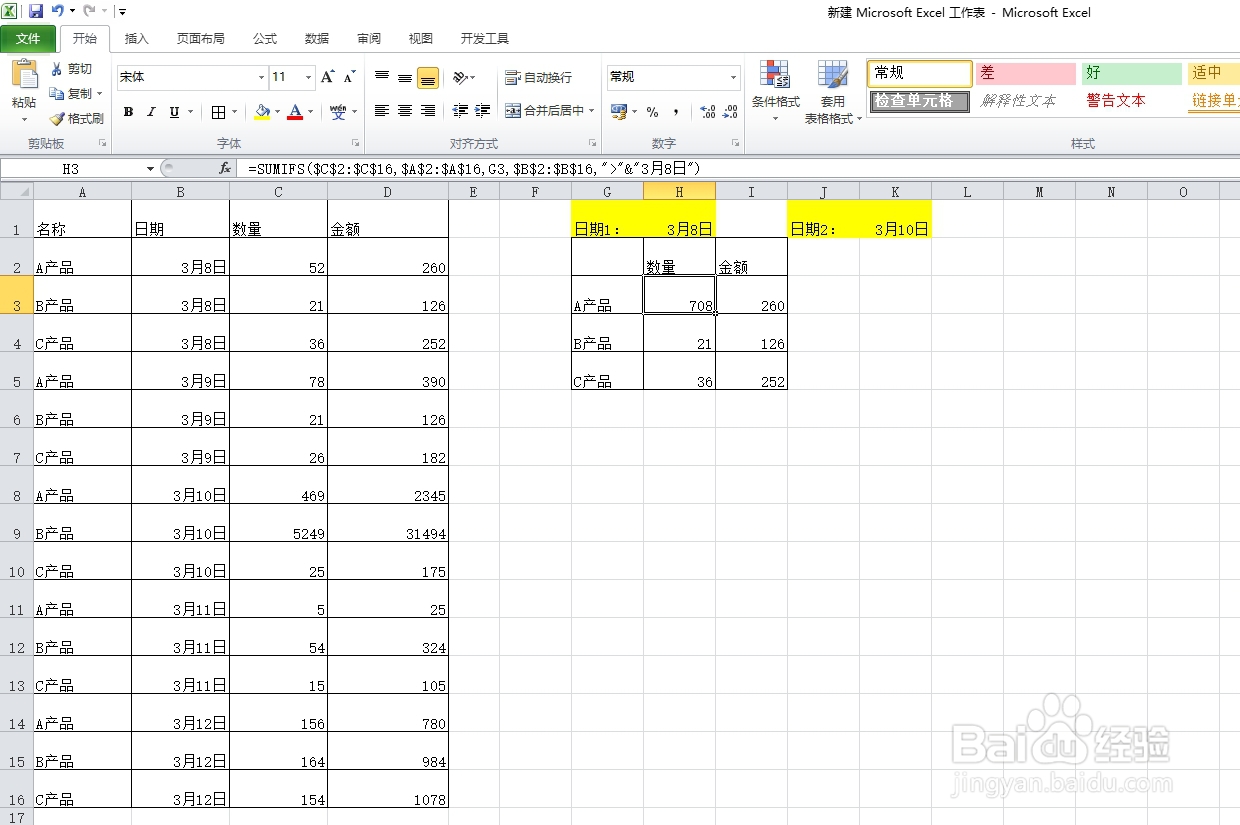Select cell K1 containing 3月10日
The image size is (1240, 825).
(896, 219)
